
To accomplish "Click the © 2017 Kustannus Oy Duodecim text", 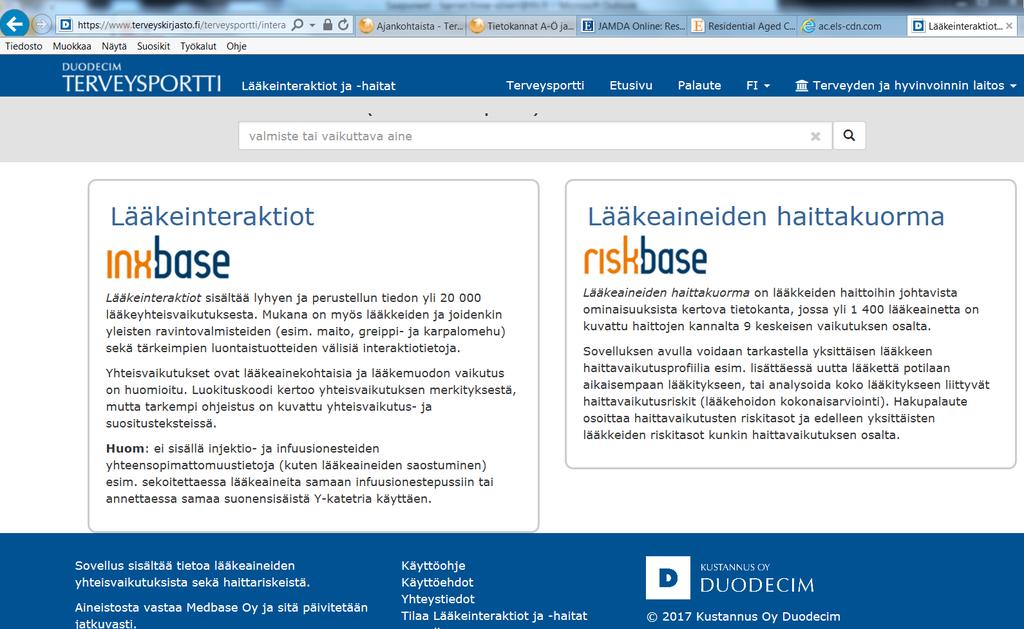I will [x=743, y=616].
